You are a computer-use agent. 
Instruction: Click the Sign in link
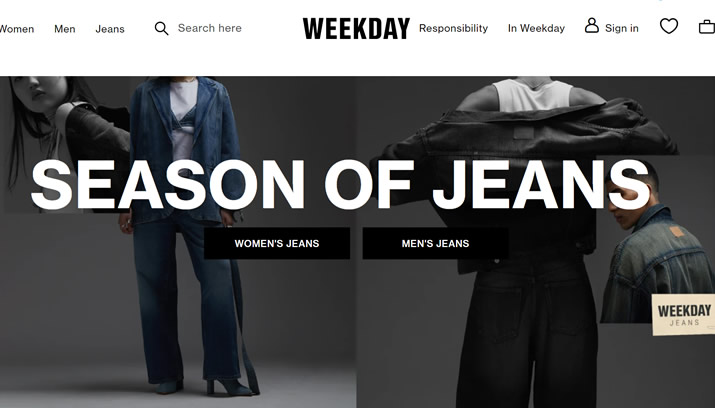(x=622, y=28)
